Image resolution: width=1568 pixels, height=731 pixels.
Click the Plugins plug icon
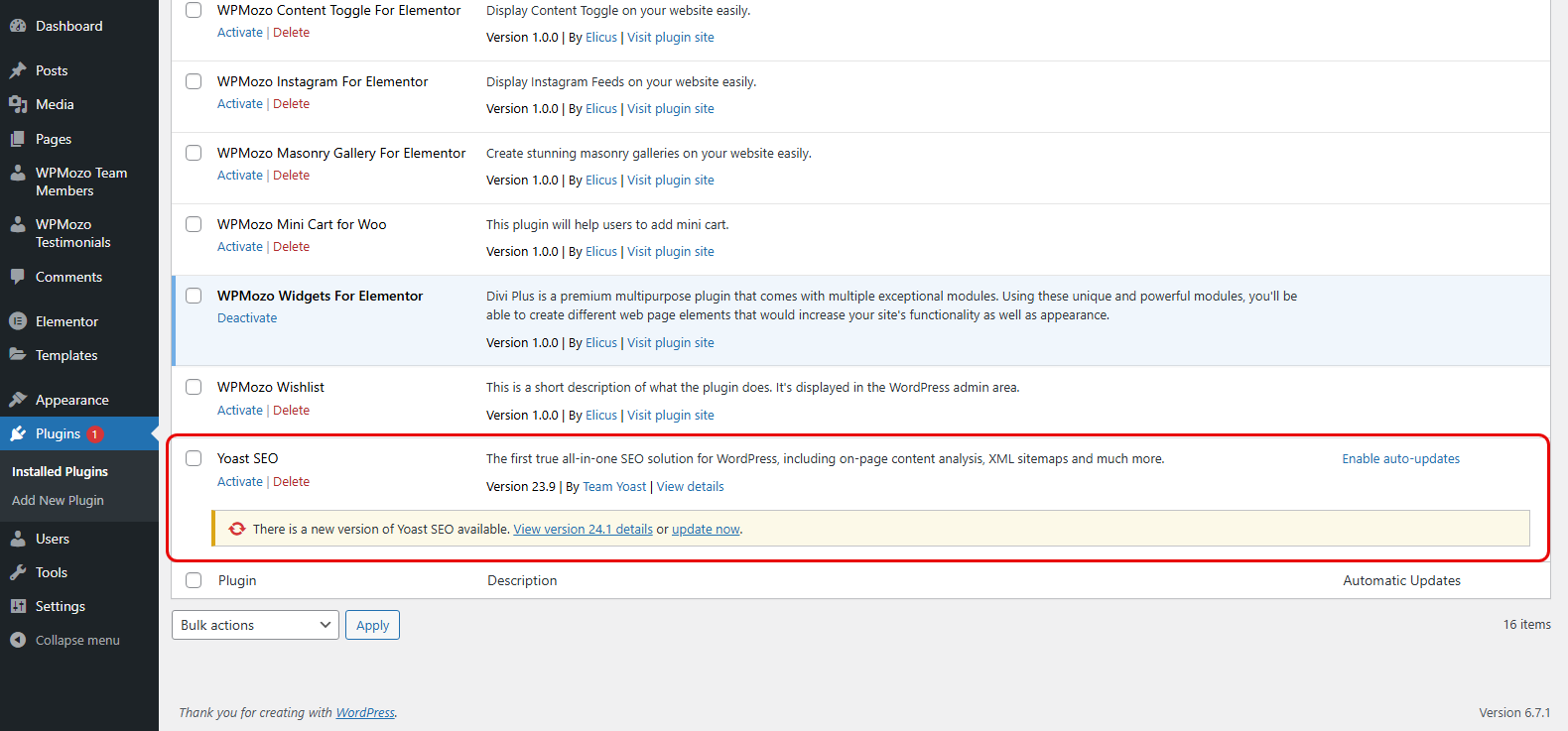[x=18, y=433]
